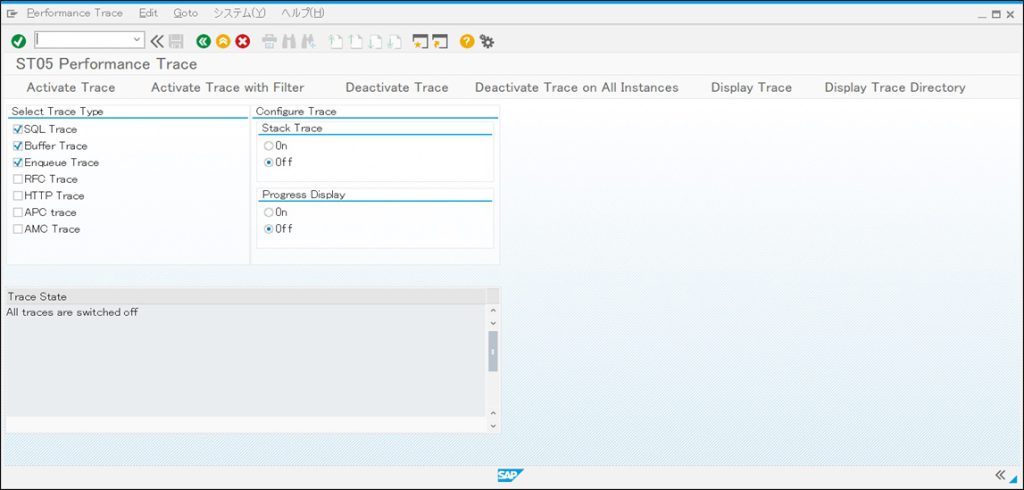Click Deactivate Trace on All Instances
1024x490 pixels.
coord(577,88)
